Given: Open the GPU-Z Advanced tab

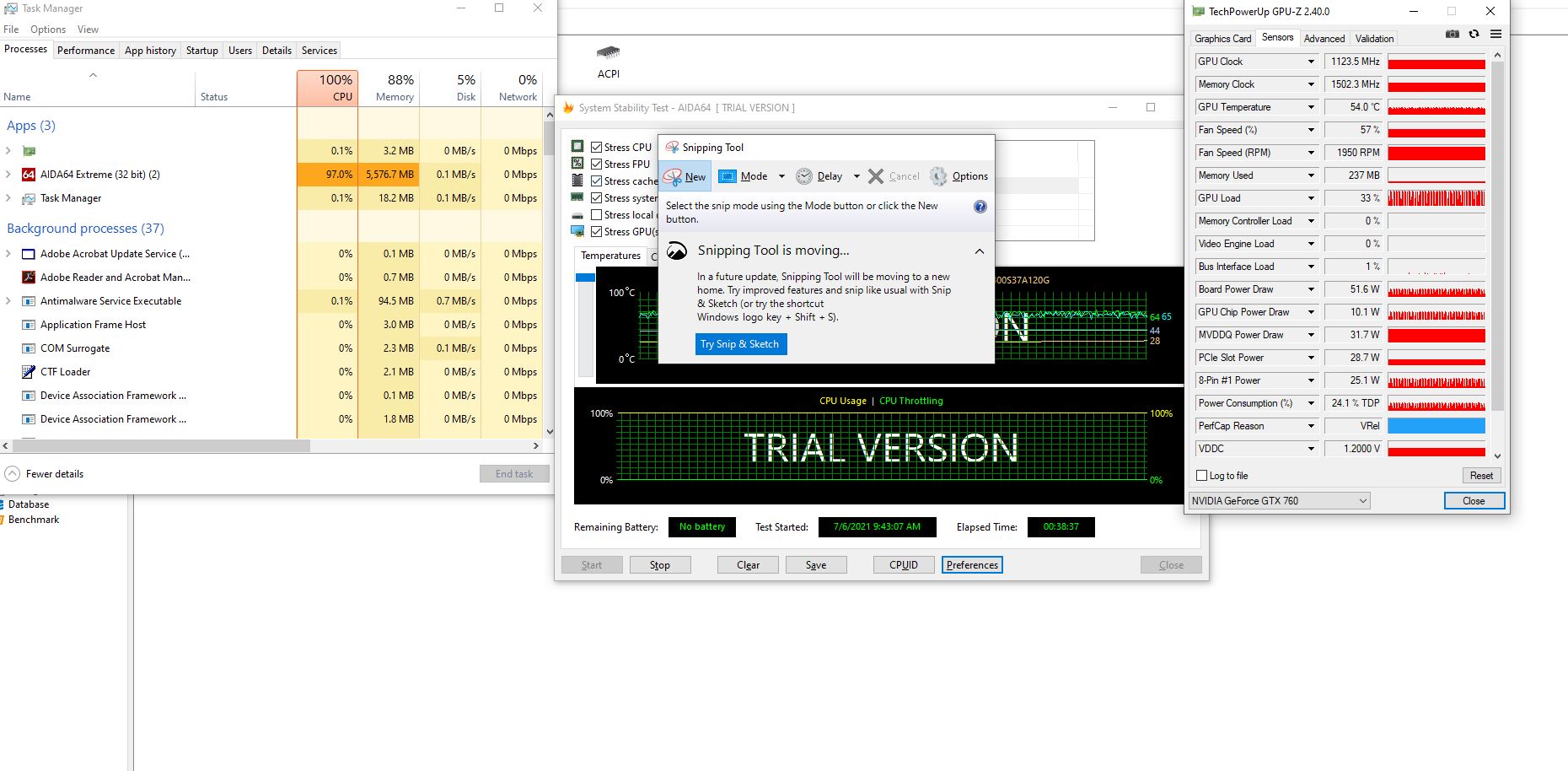Looking at the screenshot, I should tap(1324, 39).
